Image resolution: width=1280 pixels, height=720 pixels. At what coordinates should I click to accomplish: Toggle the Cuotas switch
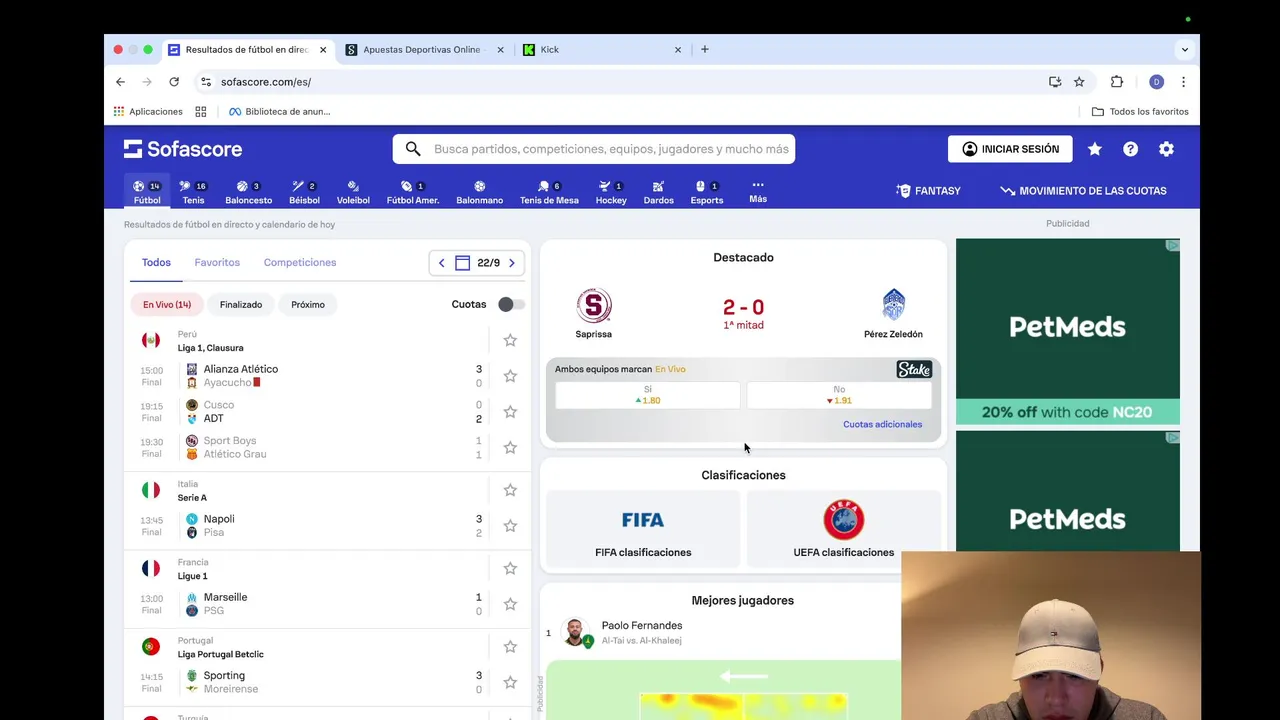pyautogui.click(x=510, y=304)
